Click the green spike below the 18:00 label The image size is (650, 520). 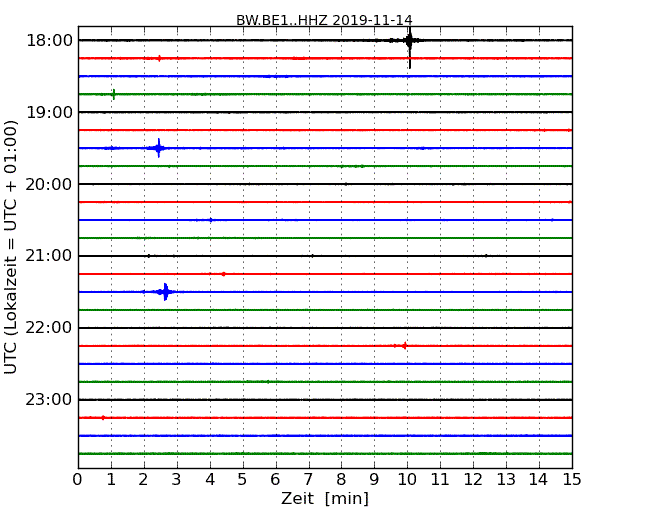(114, 95)
